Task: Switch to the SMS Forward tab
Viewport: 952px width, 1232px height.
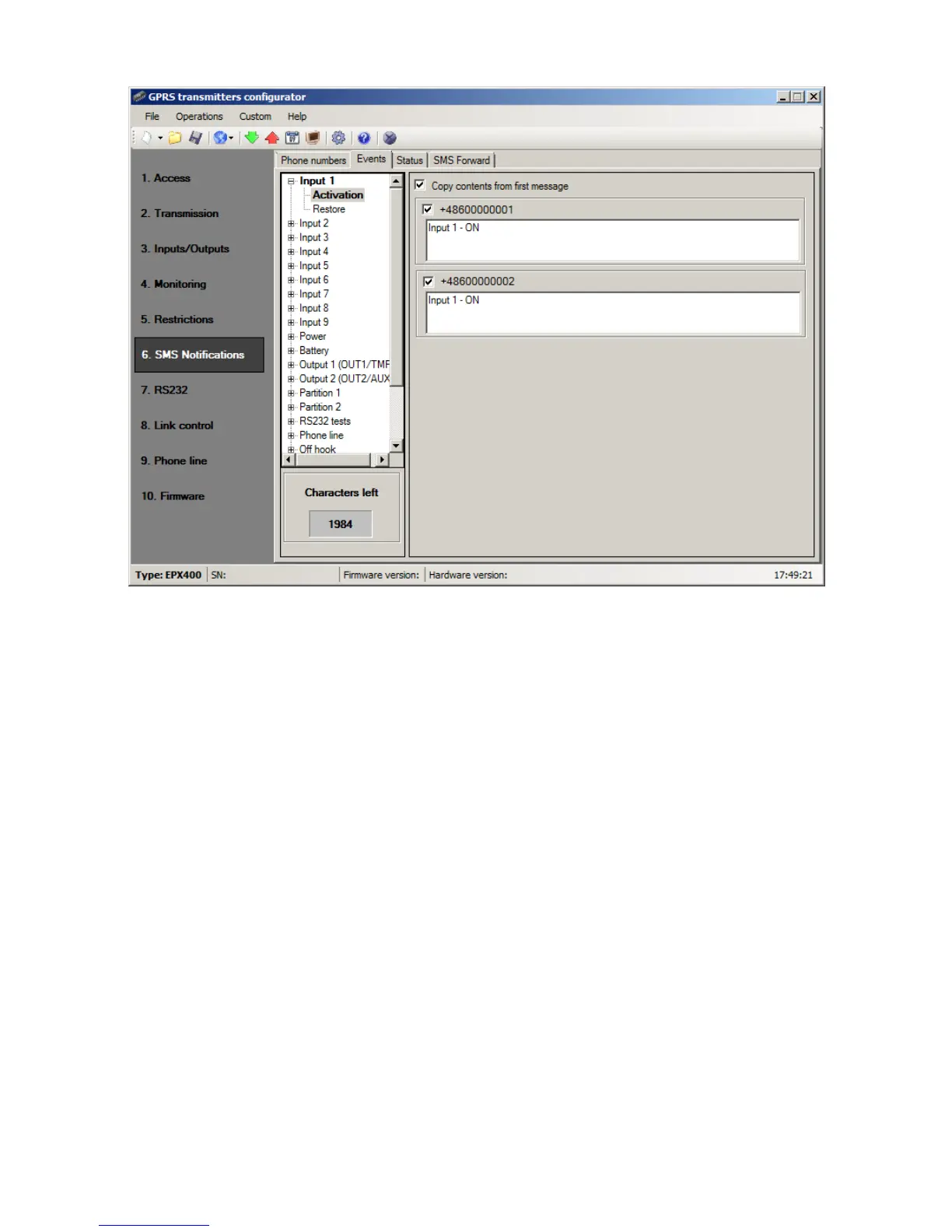Action: pyautogui.click(x=462, y=160)
